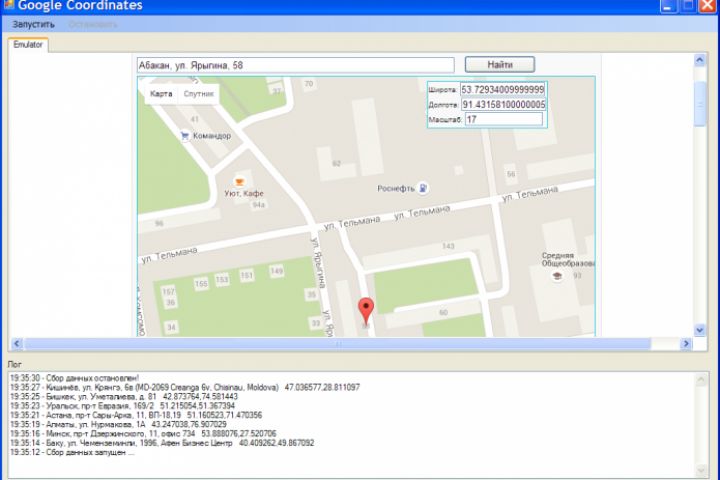Switch map view to Карта
This screenshot has width=720, height=480.
point(161,94)
